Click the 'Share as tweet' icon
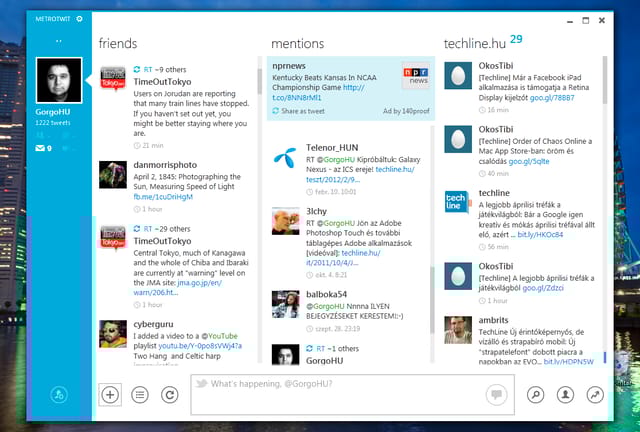640x432 pixels. click(276, 111)
